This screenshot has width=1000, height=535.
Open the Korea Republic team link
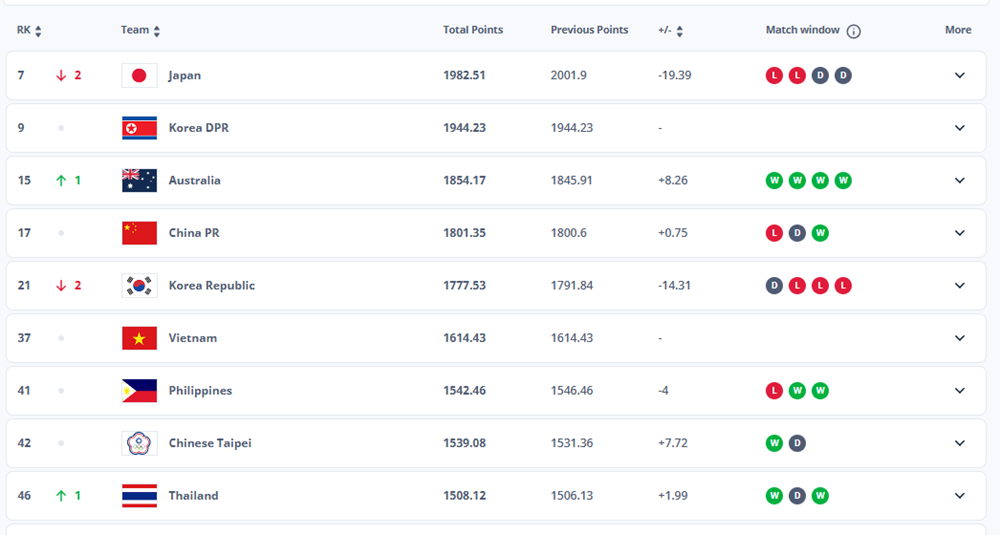[x=211, y=286]
